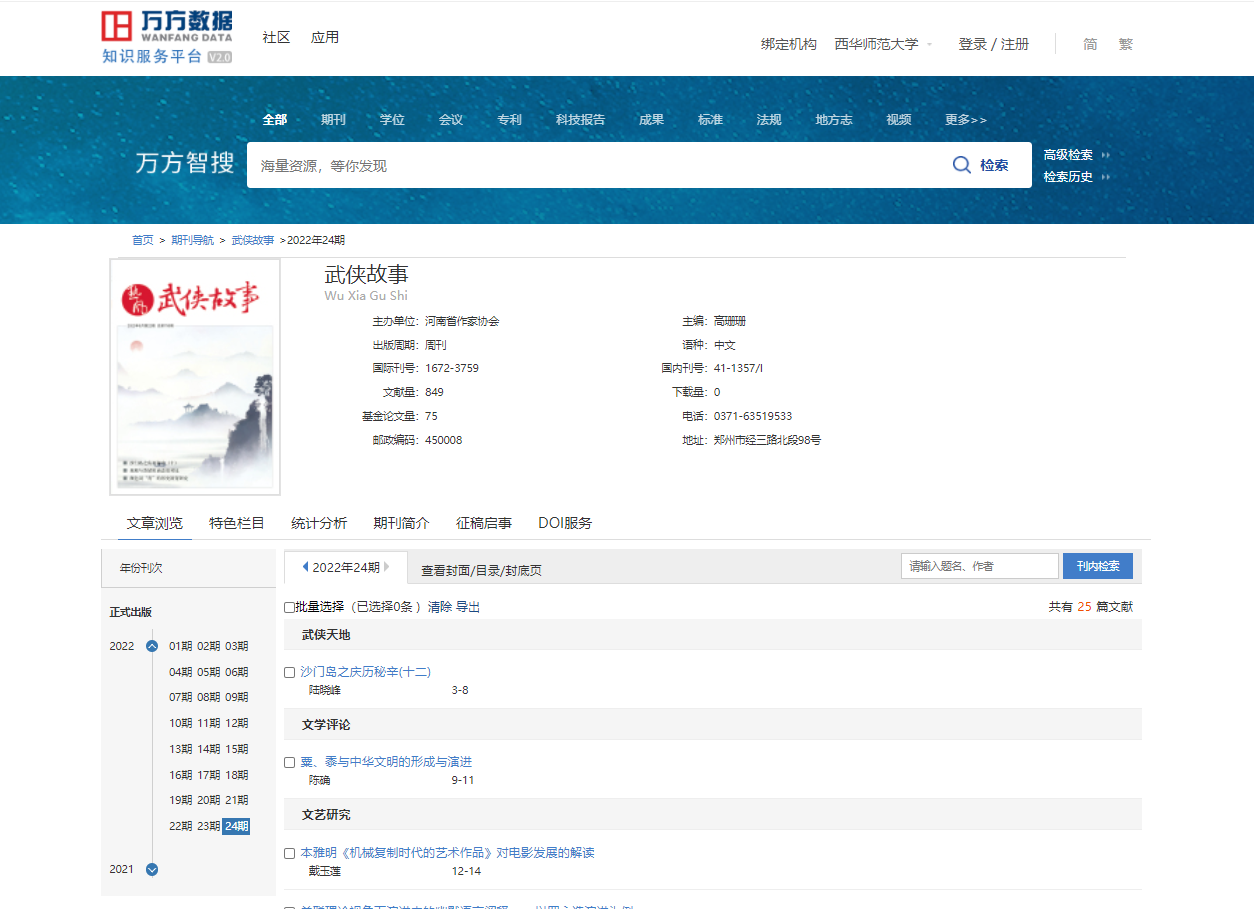Switch to the 统计分析 tab
Screen dimensions: 1254x909
319,523
